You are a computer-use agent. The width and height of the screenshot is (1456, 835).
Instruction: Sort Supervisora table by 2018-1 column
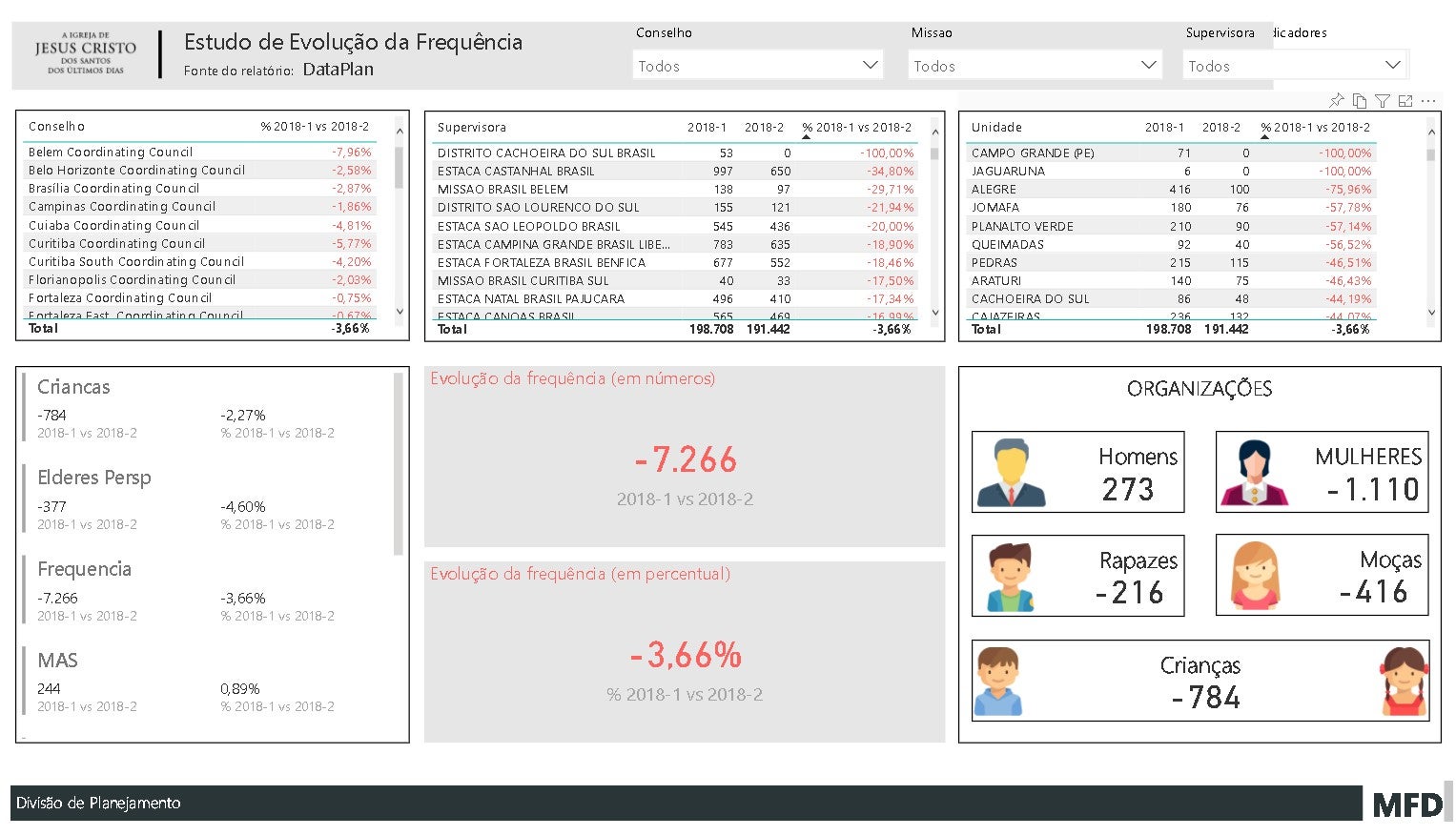707,127
